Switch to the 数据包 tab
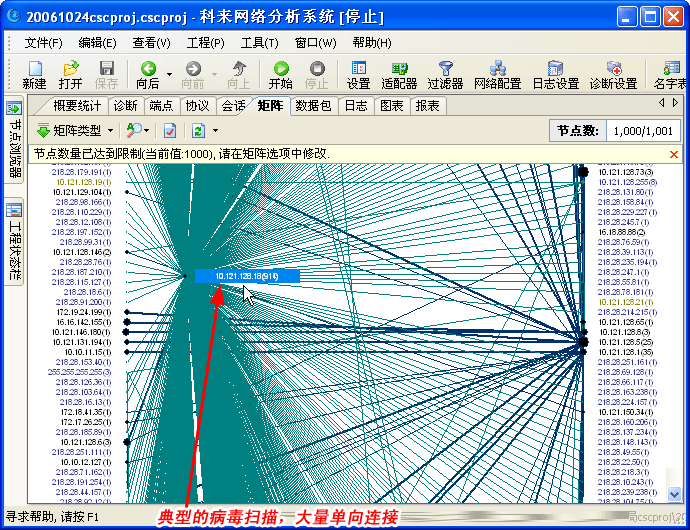 coord(313,105)
